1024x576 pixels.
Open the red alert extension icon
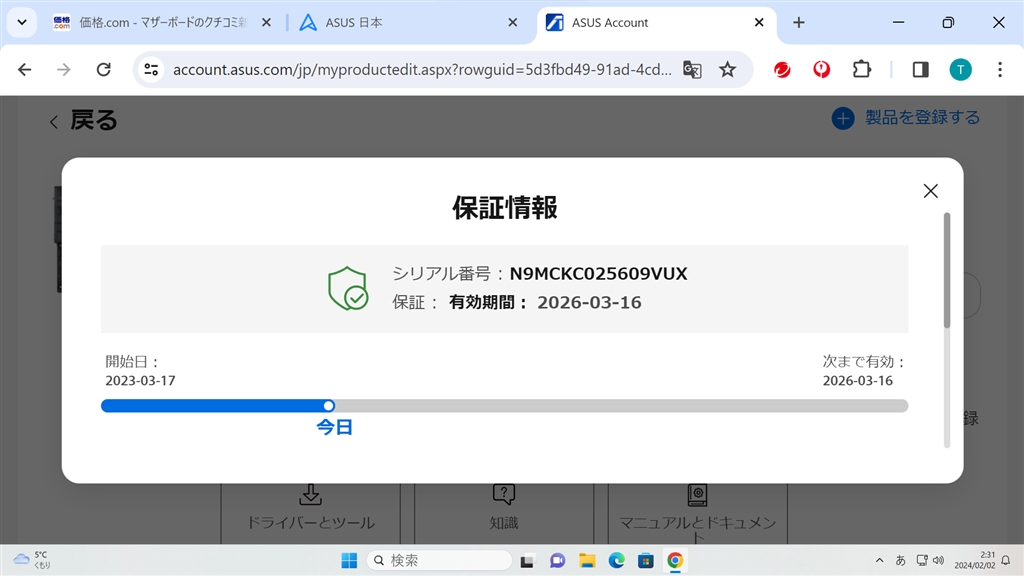pos(822,69)
